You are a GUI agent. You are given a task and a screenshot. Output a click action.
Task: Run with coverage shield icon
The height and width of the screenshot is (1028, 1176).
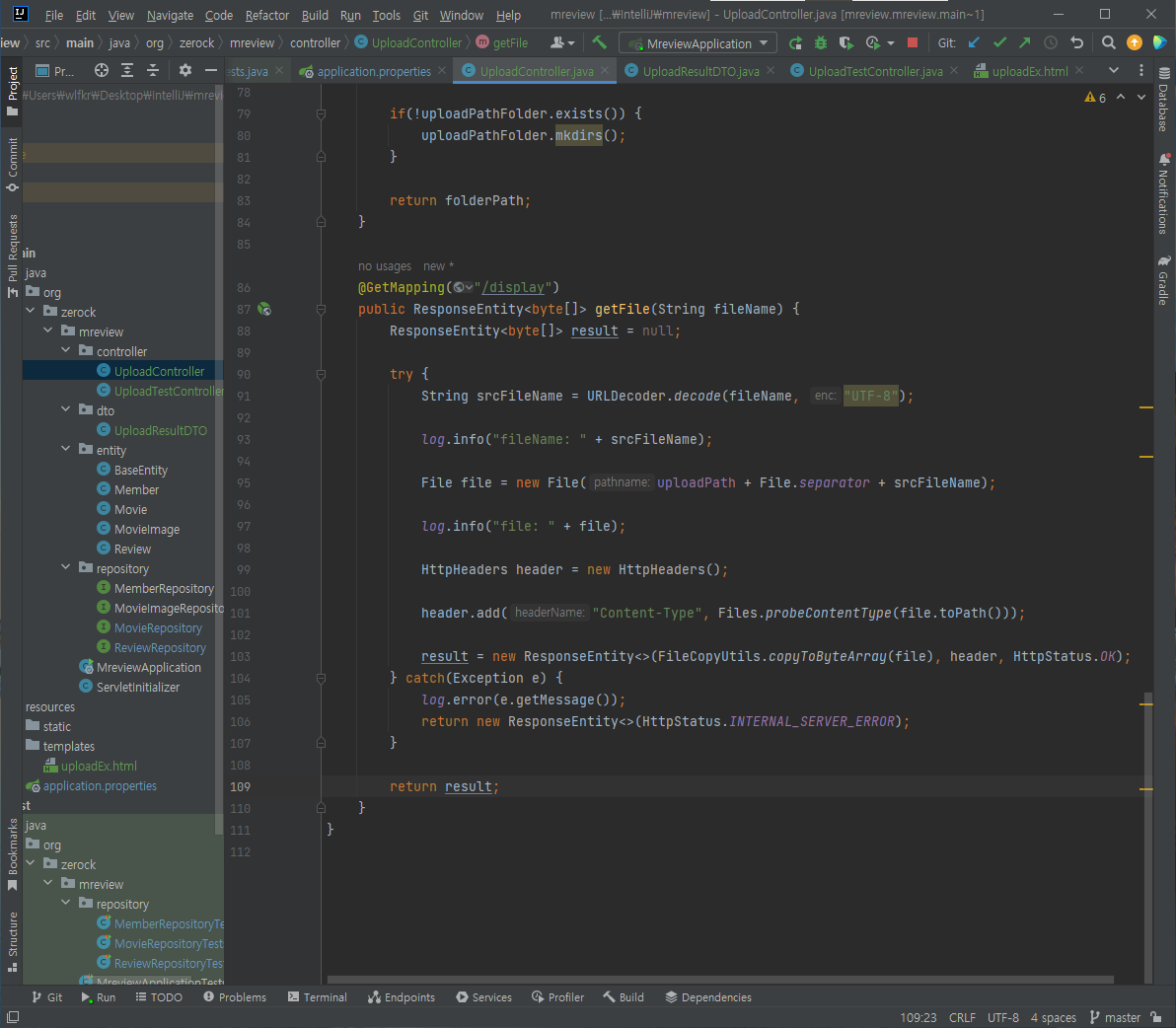846,42
